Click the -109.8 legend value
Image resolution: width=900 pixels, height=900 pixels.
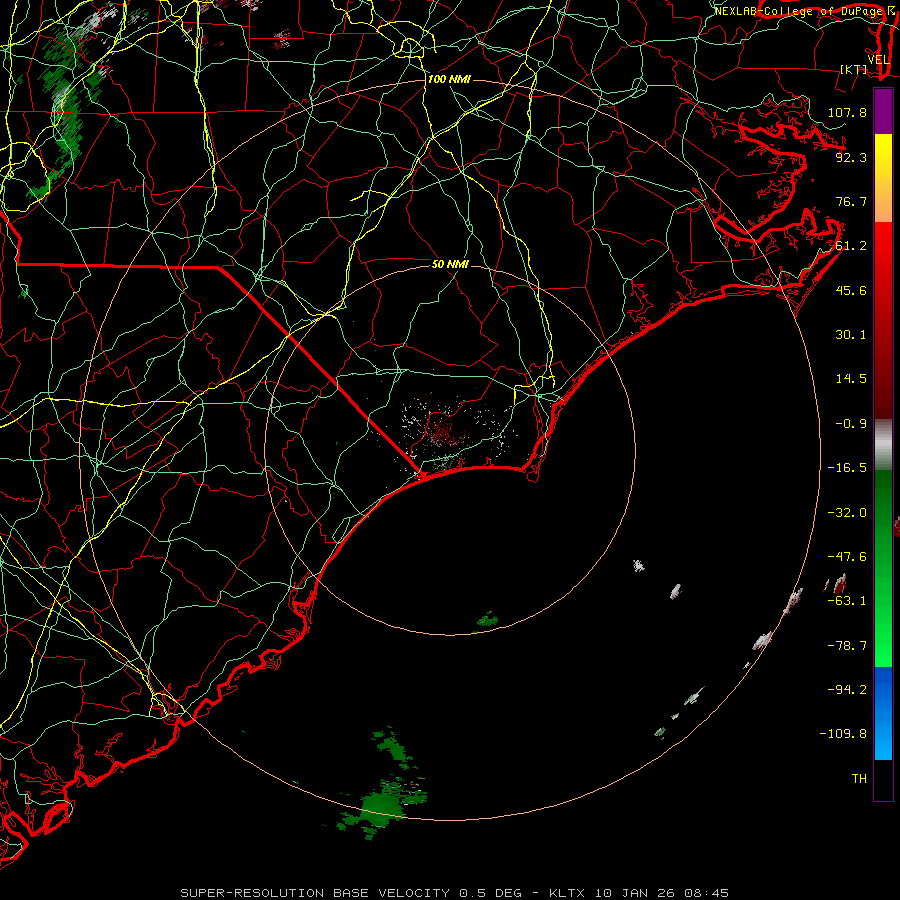tap(843, 734)
